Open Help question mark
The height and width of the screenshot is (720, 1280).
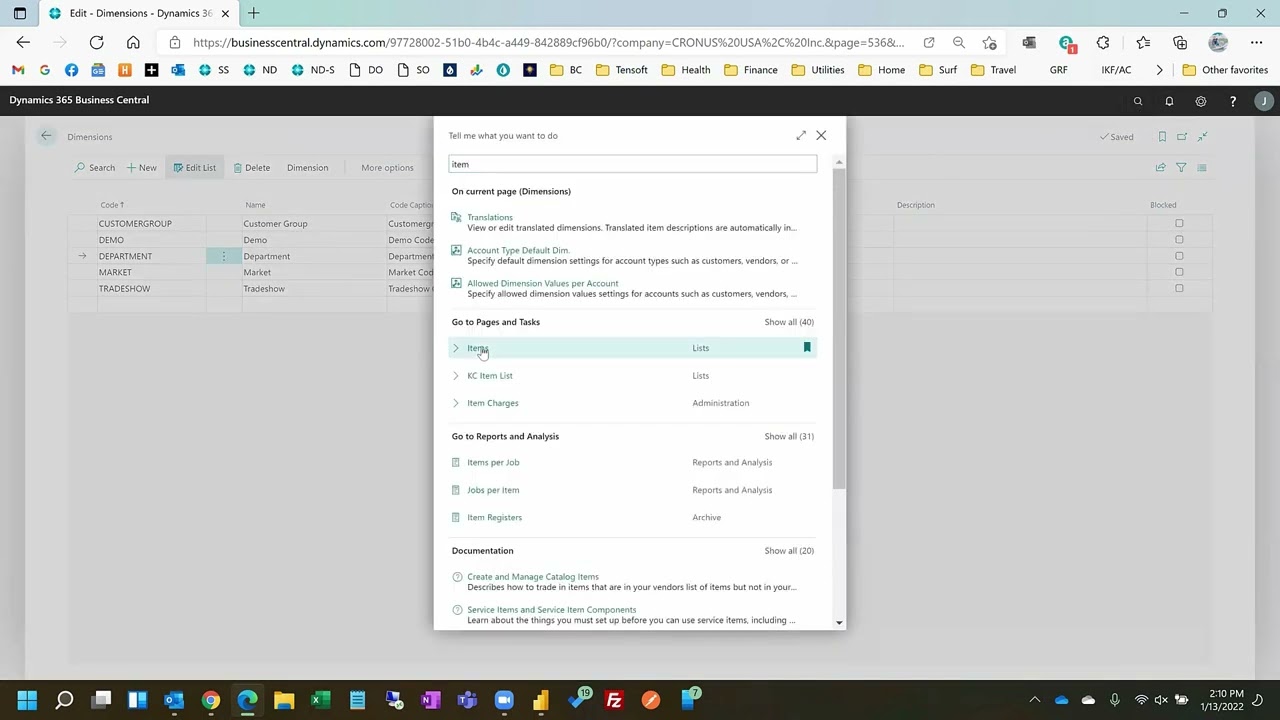pos(1233,101)
